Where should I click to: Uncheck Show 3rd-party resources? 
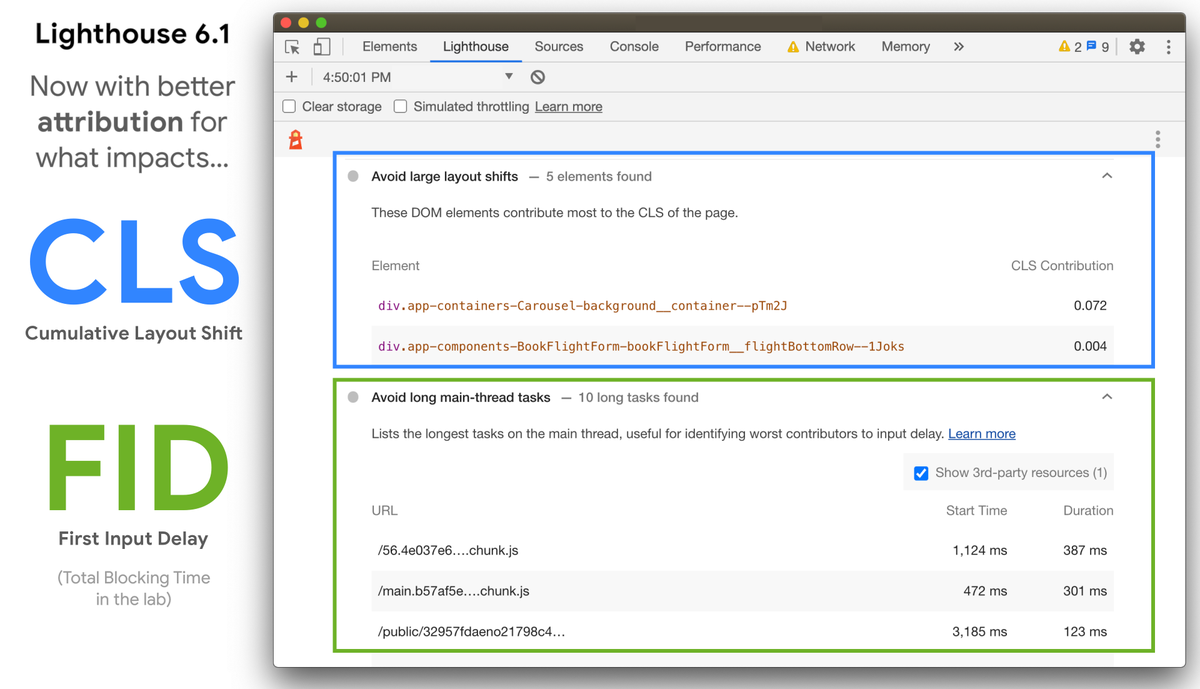tap(921, 472)
